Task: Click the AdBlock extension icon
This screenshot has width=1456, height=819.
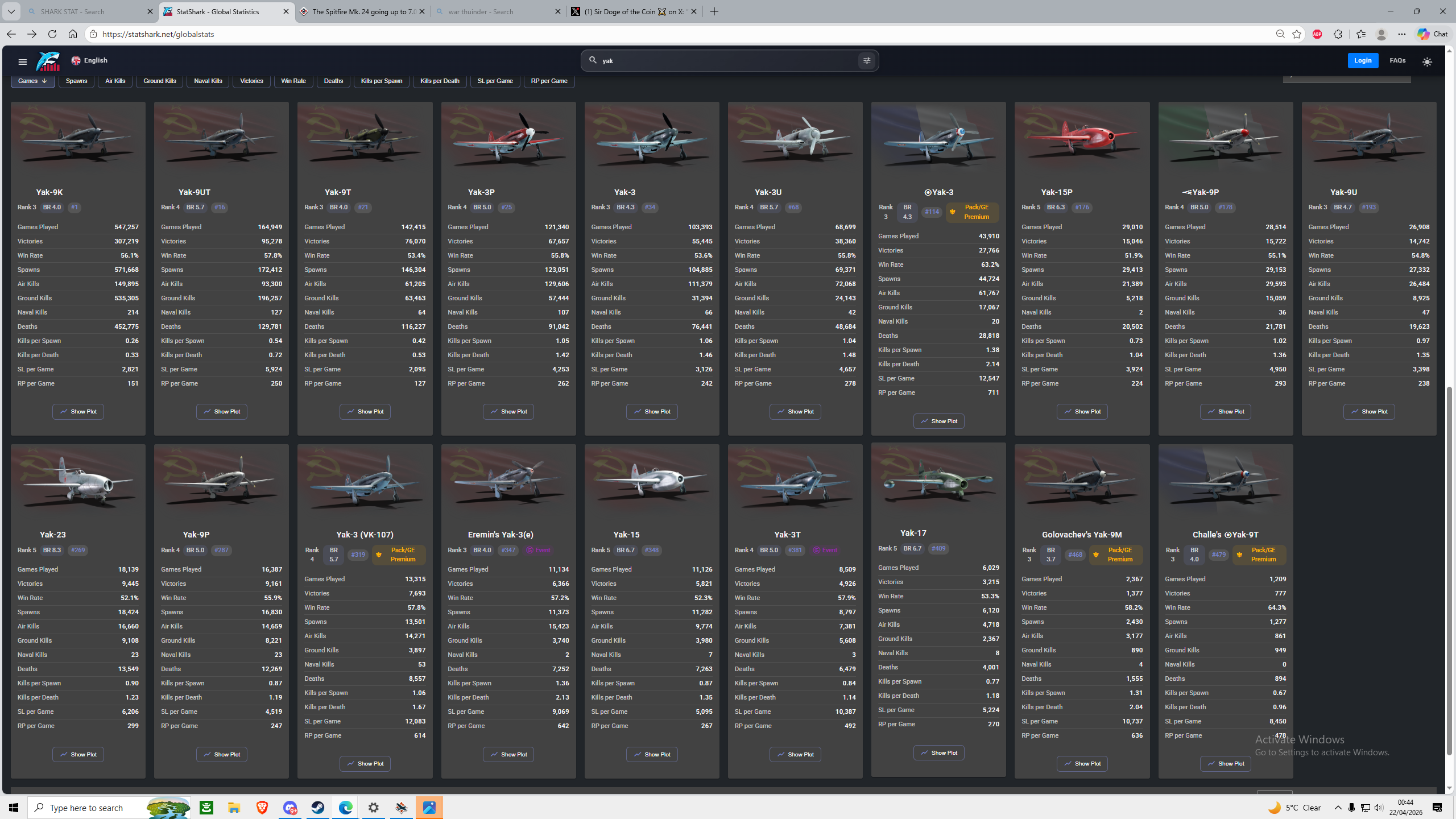Action: point(1317,34)
